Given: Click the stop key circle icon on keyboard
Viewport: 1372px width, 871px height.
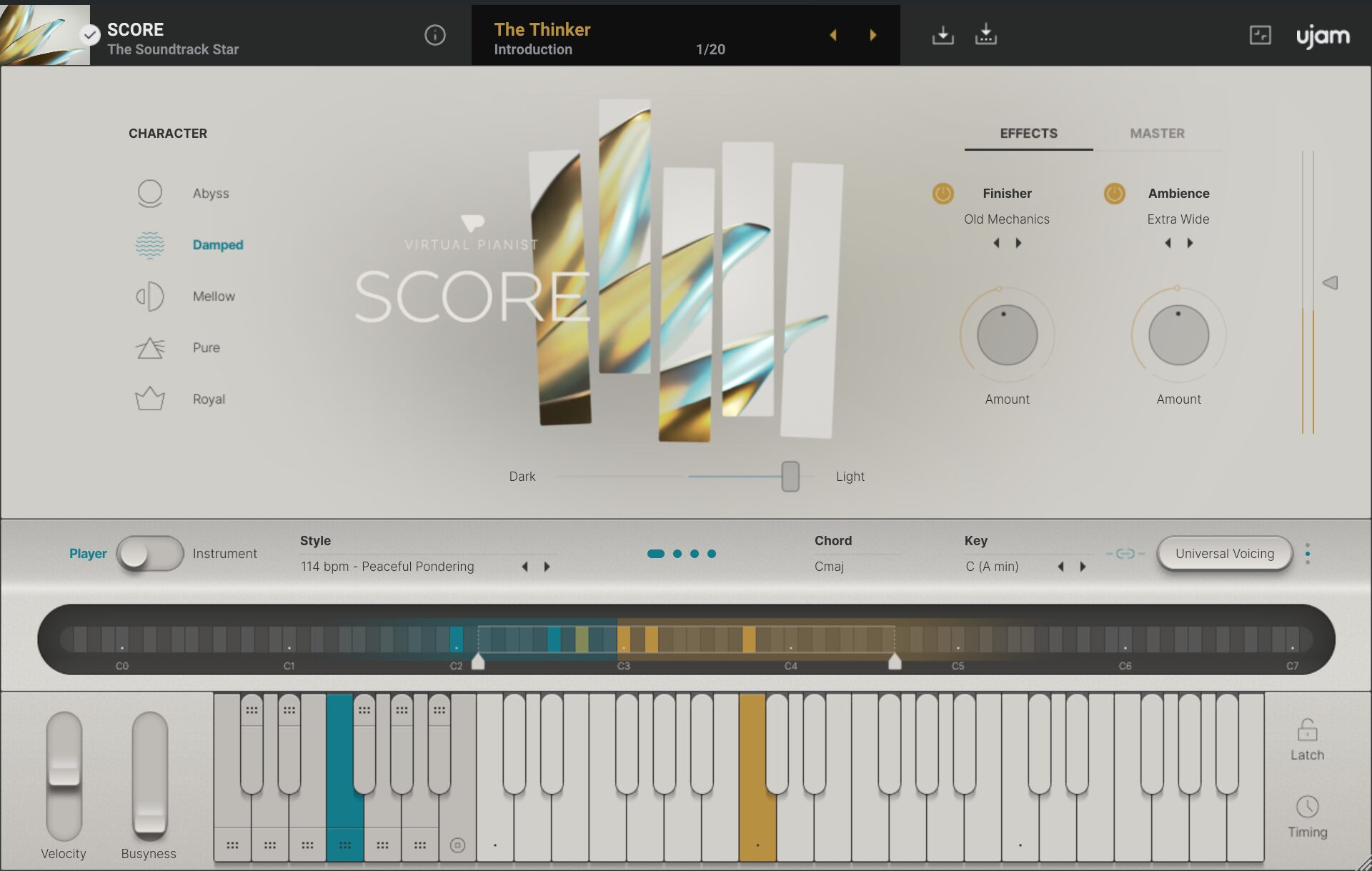Looking at the screenshot, I should (458, 845).
